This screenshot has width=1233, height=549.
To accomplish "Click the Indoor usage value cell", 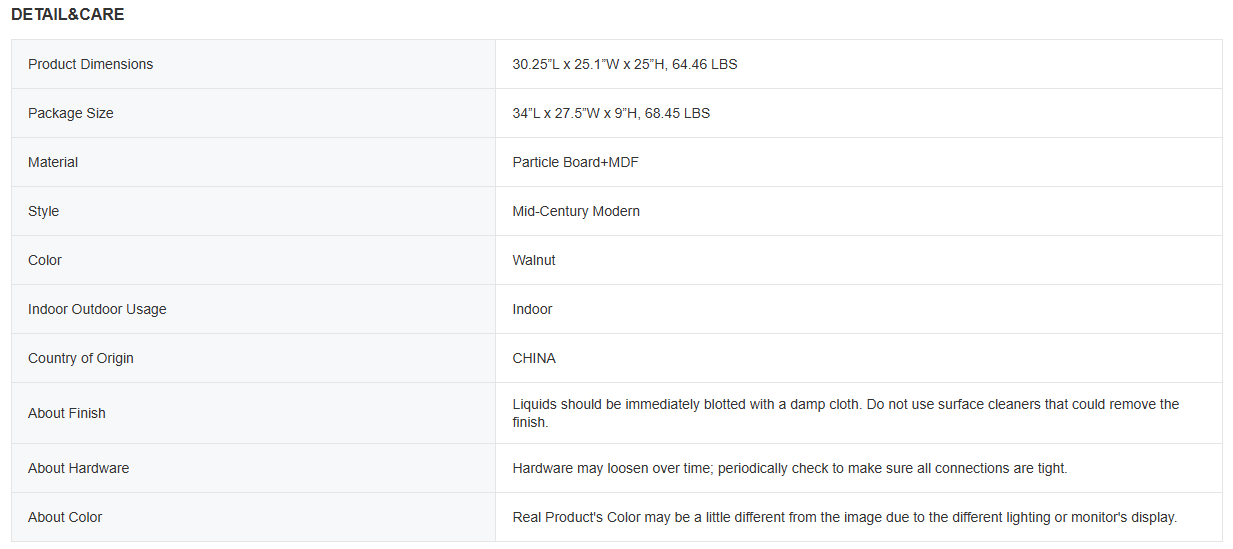I will click(532, 309).
